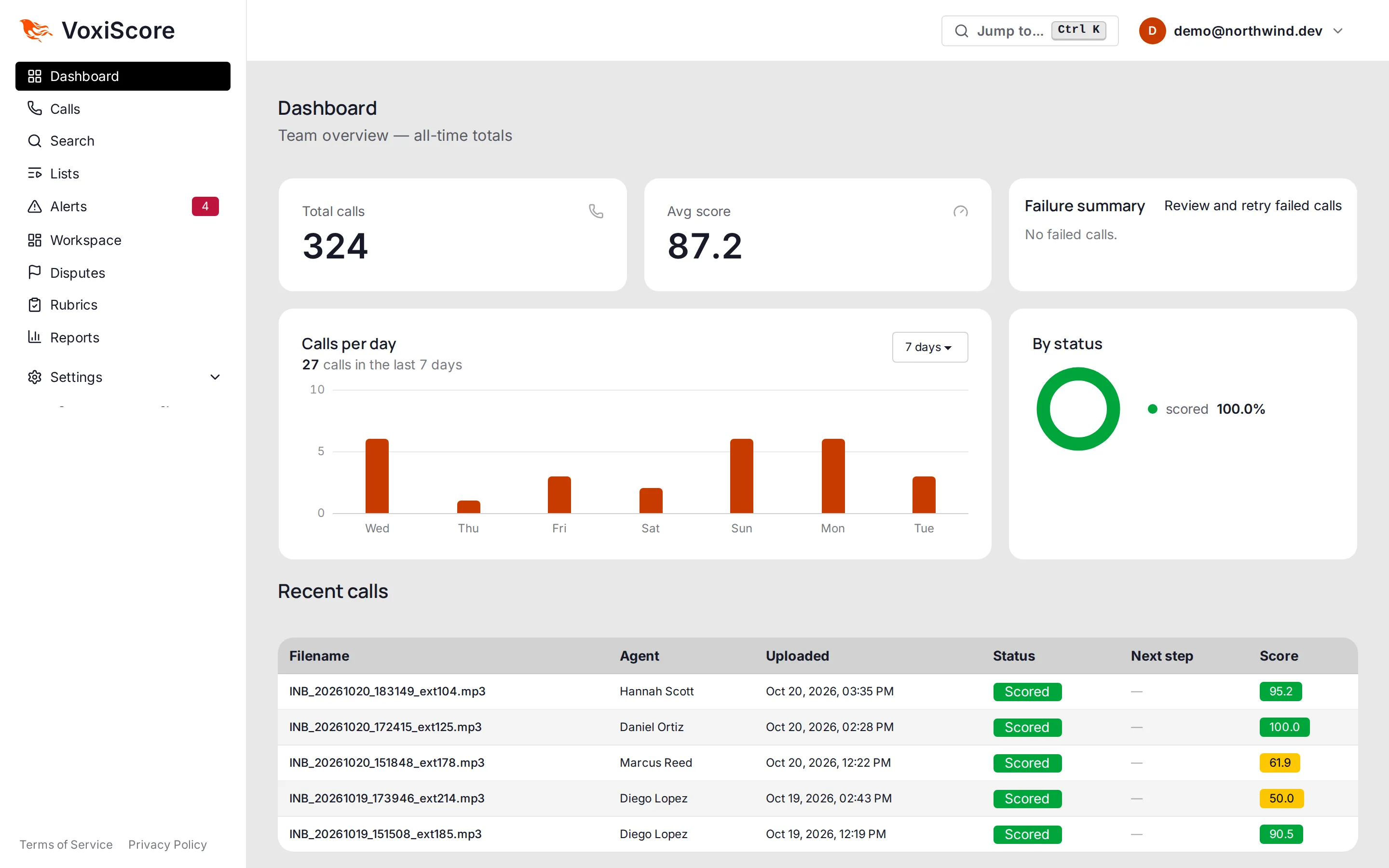1389x868 pixels.
Task: Click the yellow 50.0 score badge
Action: coord(1281,798)
